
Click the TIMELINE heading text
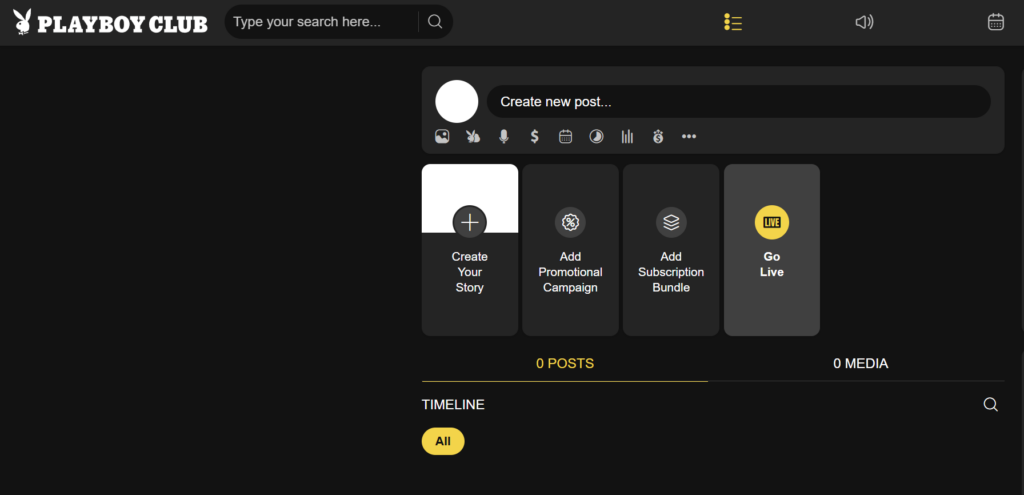(x=453, y=405)
